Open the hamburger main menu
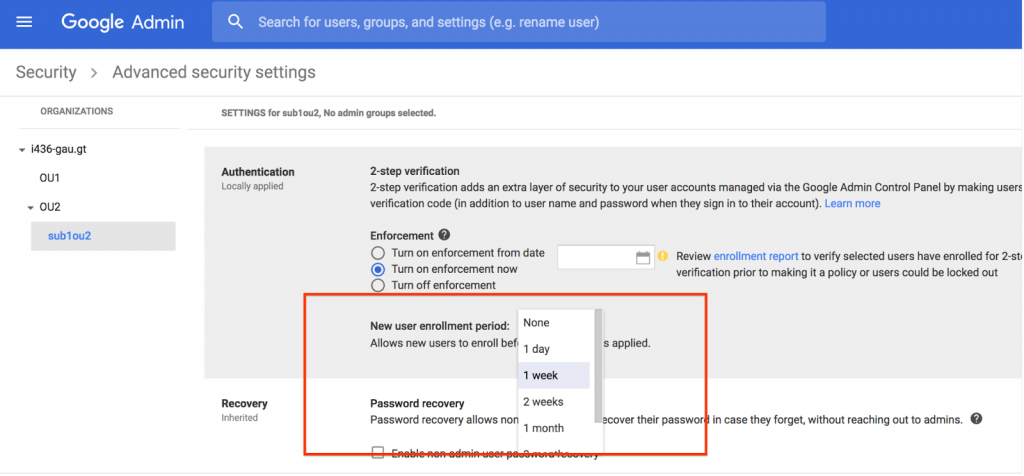This screenshot has height=476, width=1024. pos(25,22)
